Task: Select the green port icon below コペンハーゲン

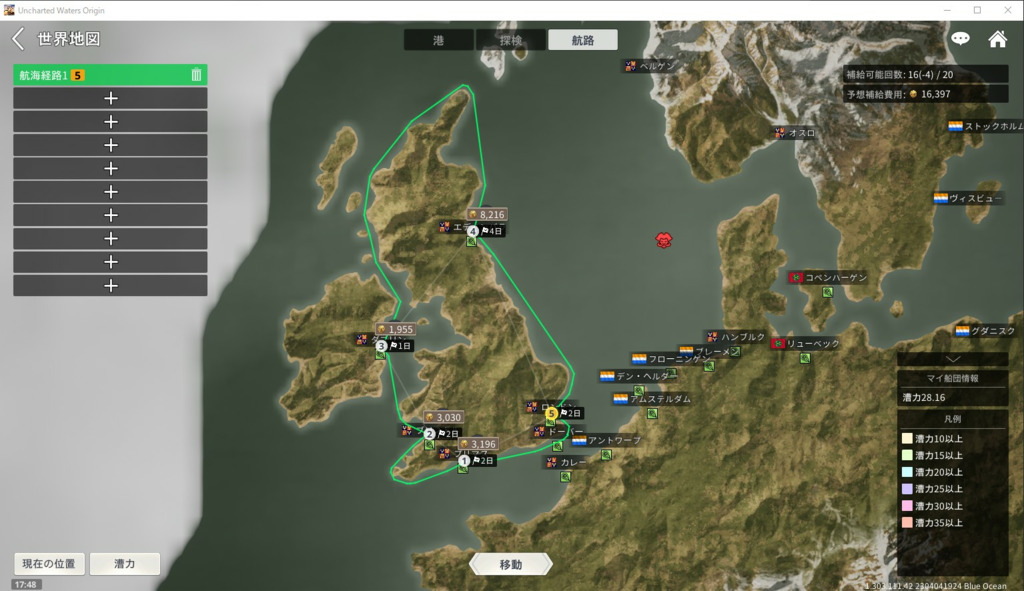Action: coord(827,292)
